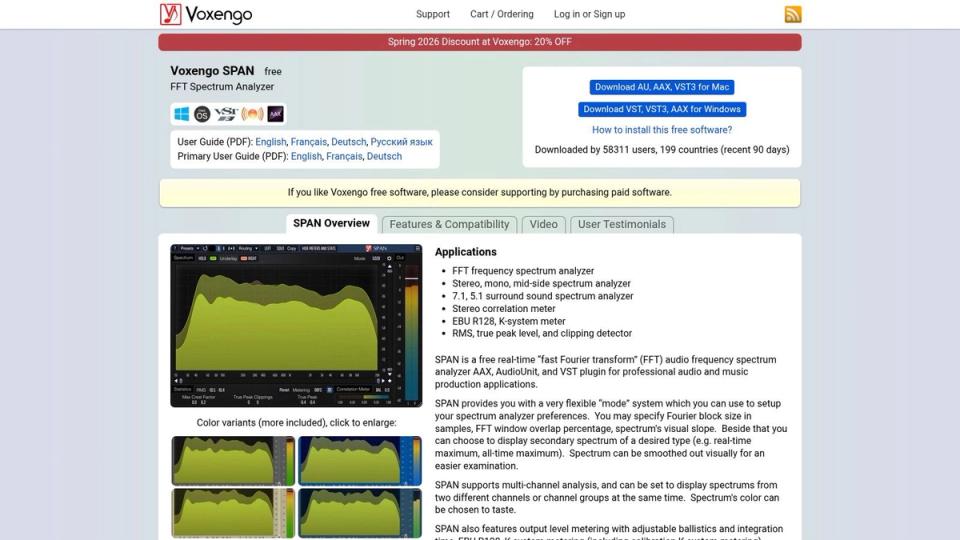Open the Deutsch Primary User Guide
Viewport: 960px width, 540px height.
point(384,156)
